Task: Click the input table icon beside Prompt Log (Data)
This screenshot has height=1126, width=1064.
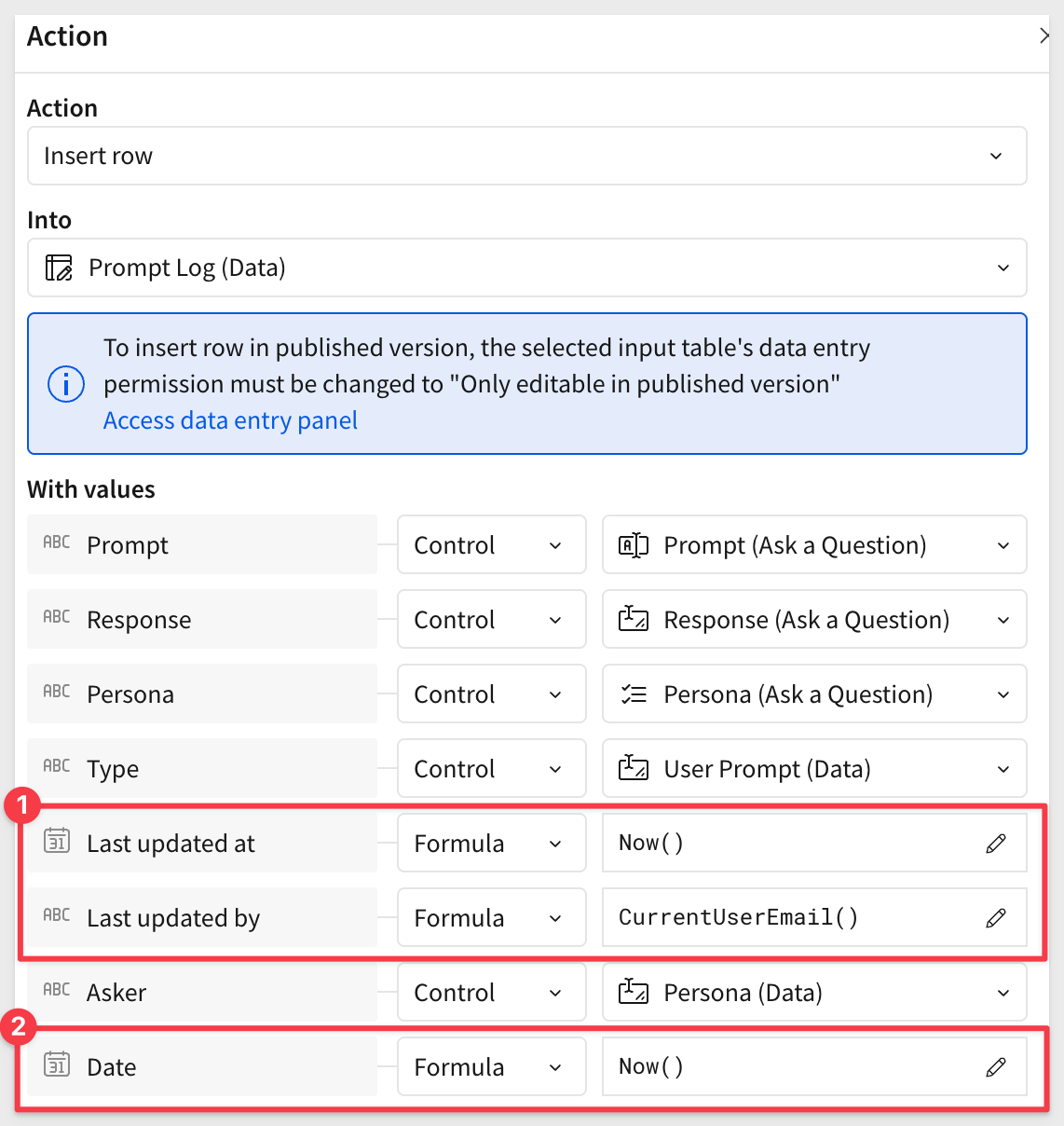Action: tap(59, 268)
